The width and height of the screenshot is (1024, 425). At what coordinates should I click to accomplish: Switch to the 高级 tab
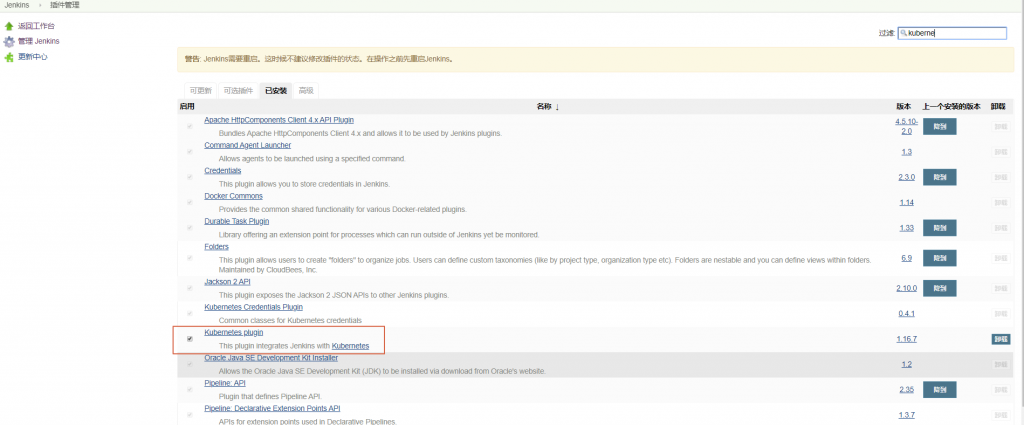(306, 91)
